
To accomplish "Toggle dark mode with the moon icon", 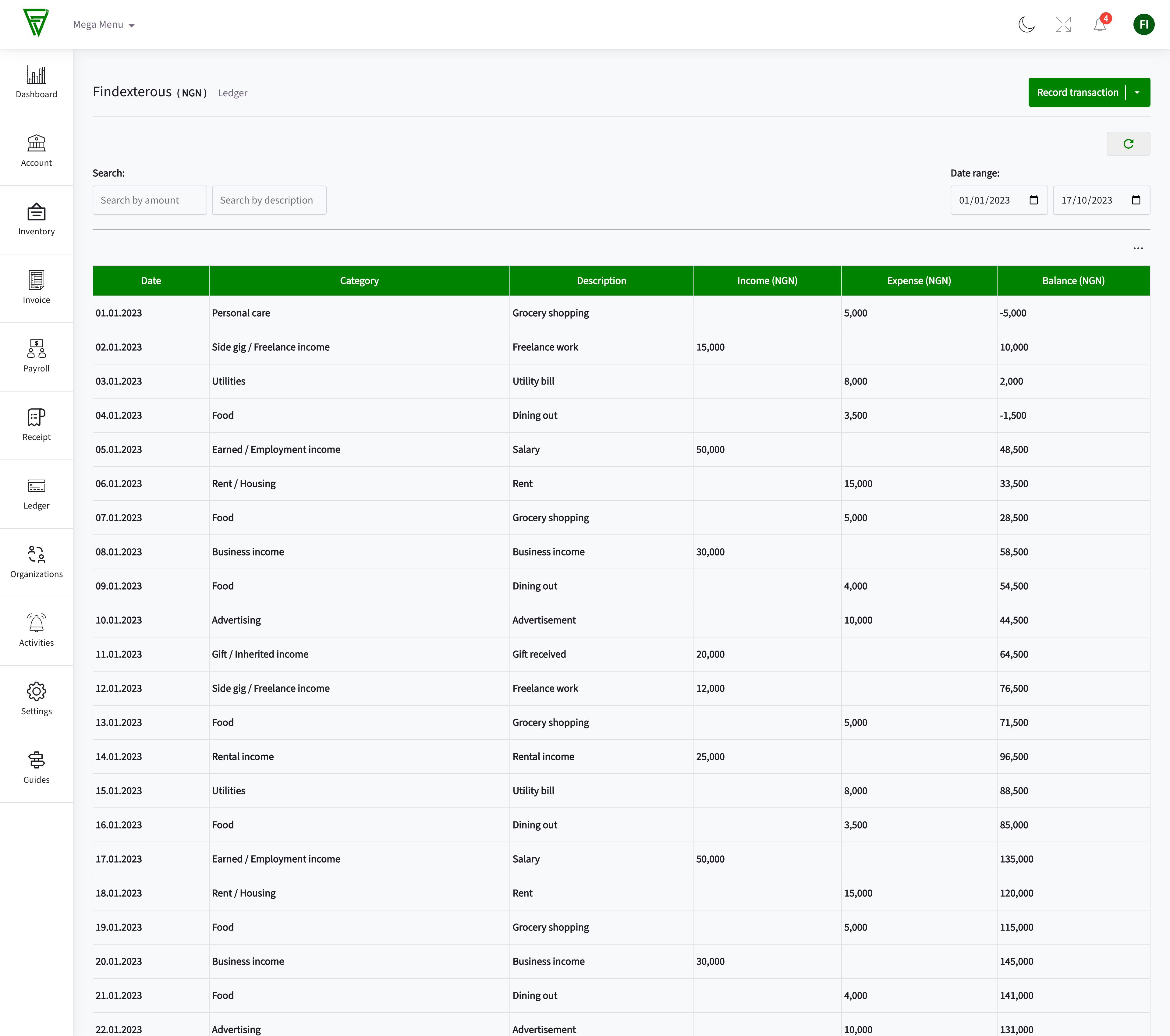I will [1027, 24].
